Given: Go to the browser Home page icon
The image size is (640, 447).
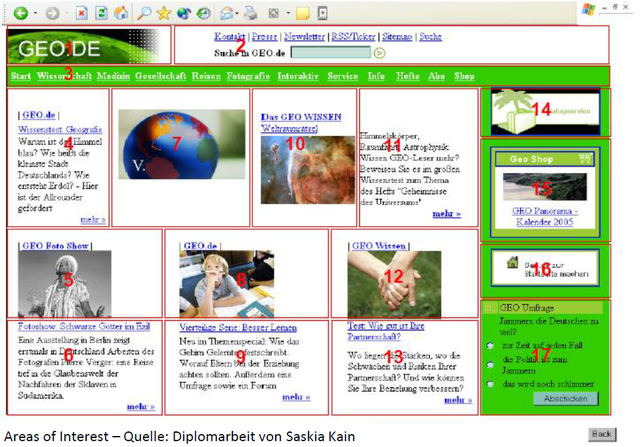Looking at the screenshot, I should coord(121,13).
